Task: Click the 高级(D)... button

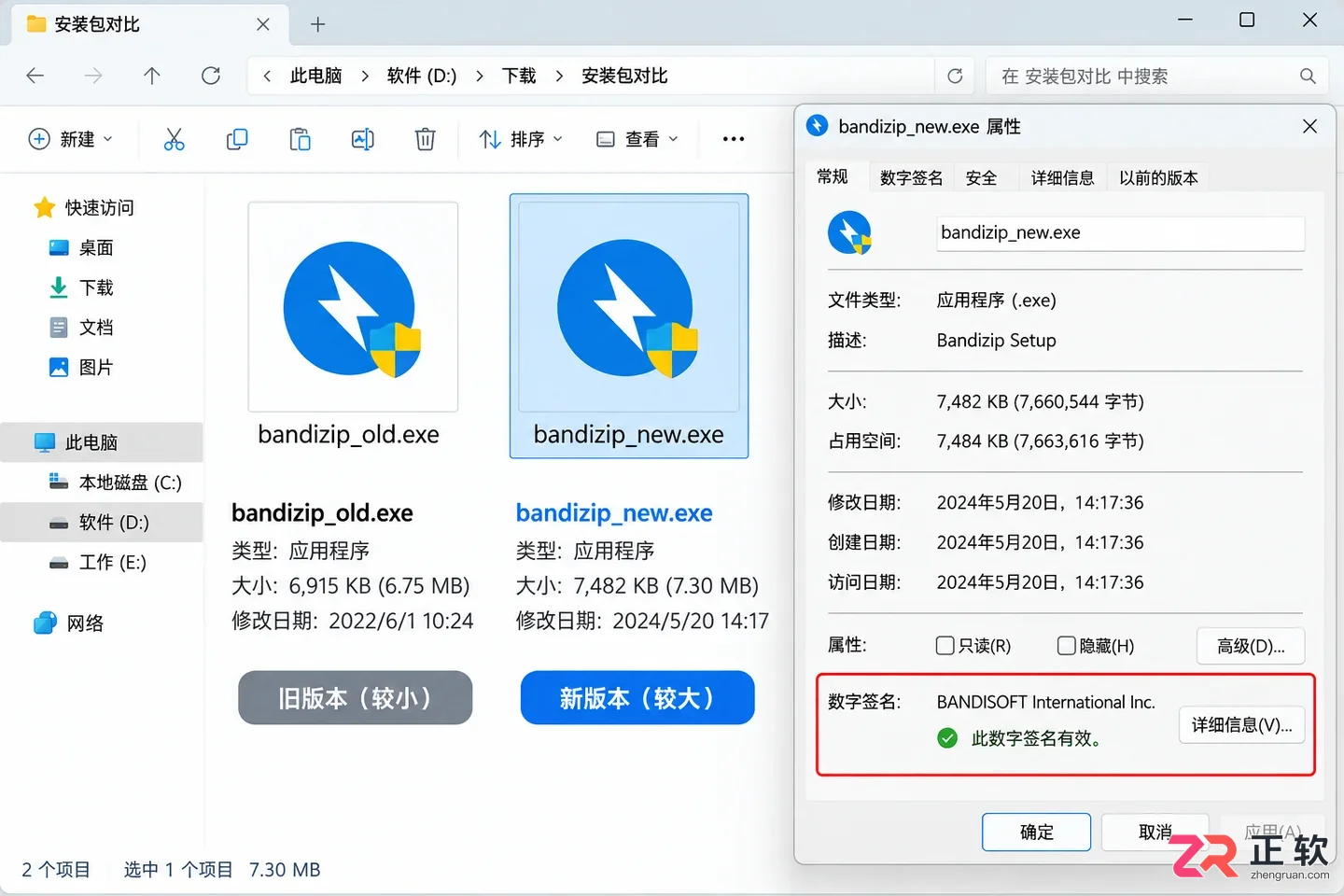Action: [x=1251, y=646]
